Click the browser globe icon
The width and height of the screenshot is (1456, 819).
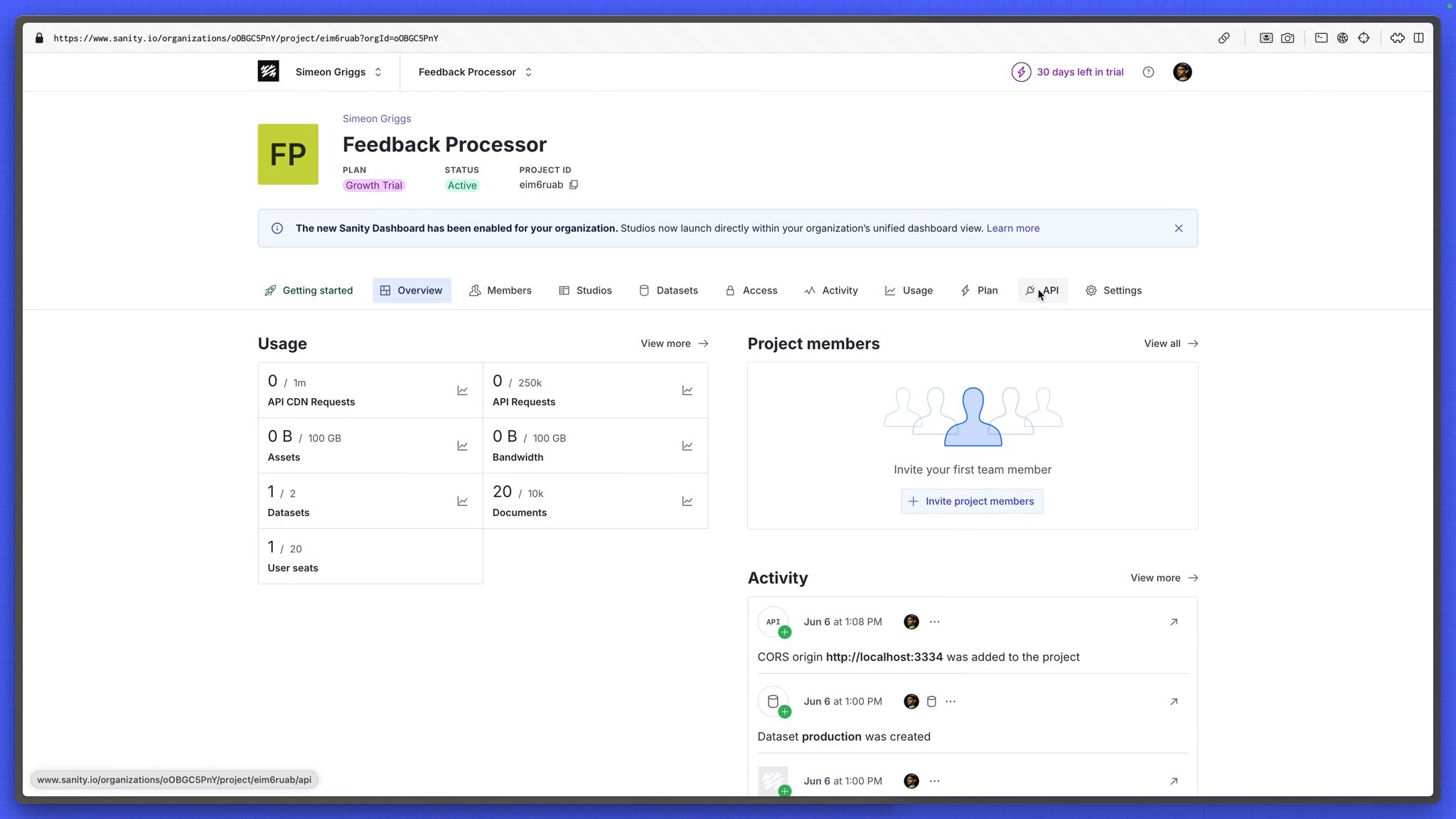(1342, 38)
